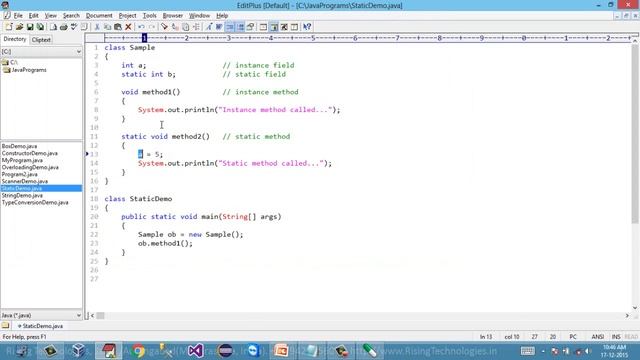This screenshot has width=640, height=360.
Task: Paste with the clipboard icon
Action: pyautogui.click(x=118, y=27)
